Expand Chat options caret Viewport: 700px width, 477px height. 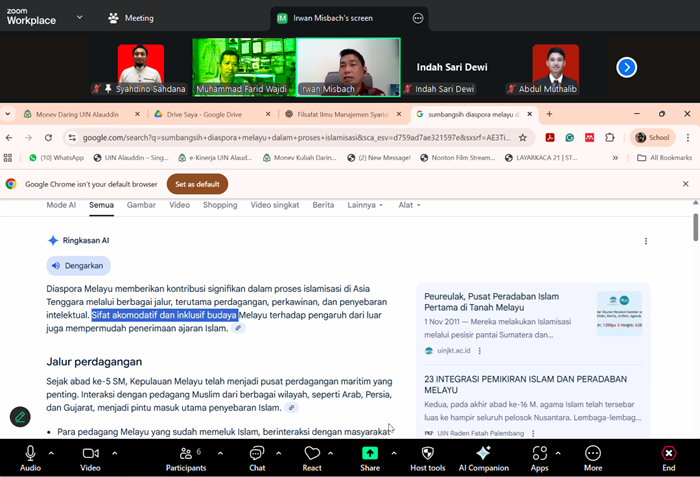click(x=279, y=453)
